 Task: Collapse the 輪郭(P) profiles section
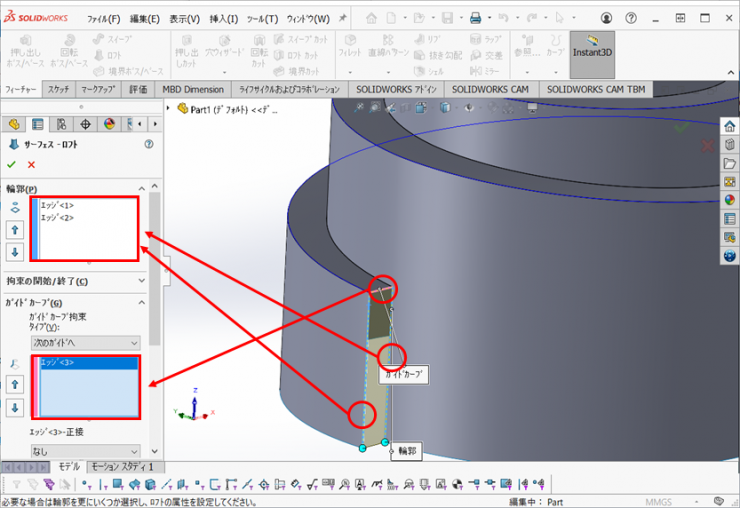(141, 189)
